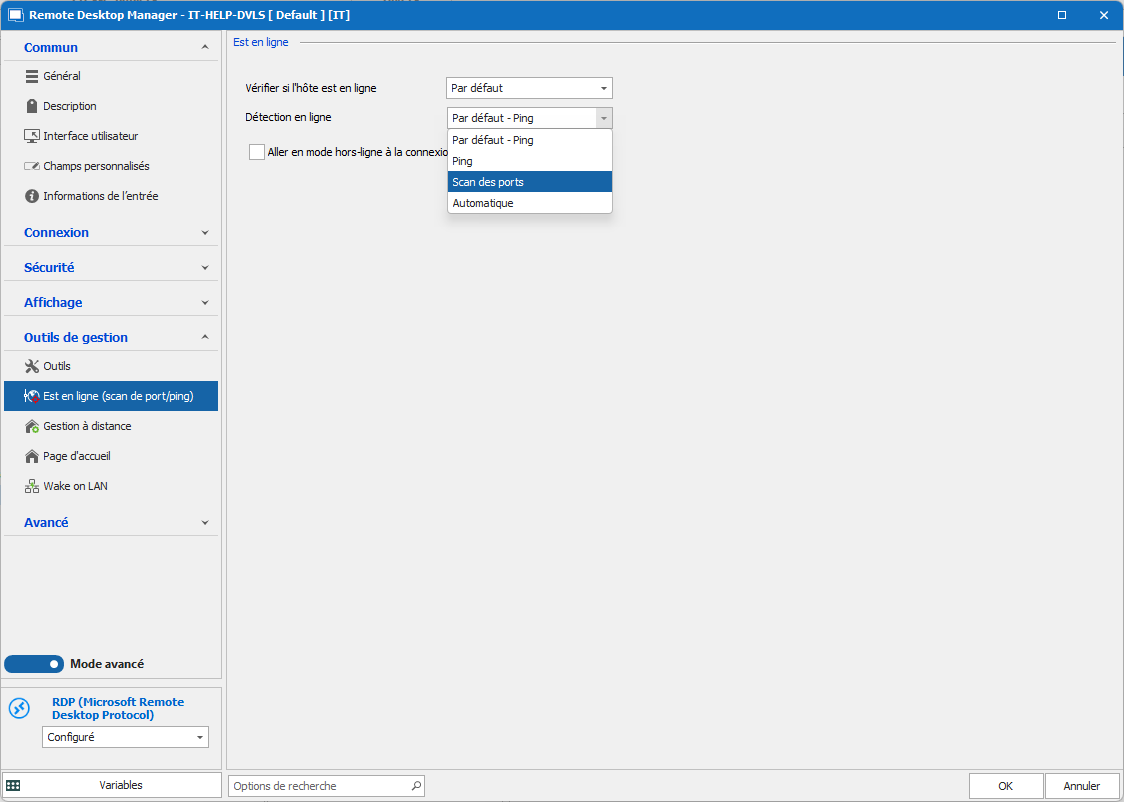This screenshot has height=802, width=1124.
Task: Enable Aller en mode hors-ligne checkbox
Action: tap(257, 152)
